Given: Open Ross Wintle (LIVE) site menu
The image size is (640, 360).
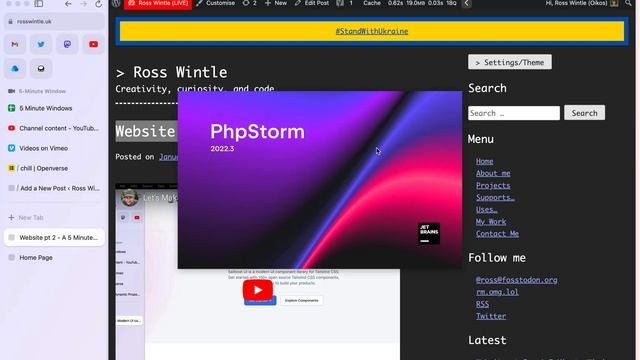Looking at the screenshot, I should coord(158,3).
